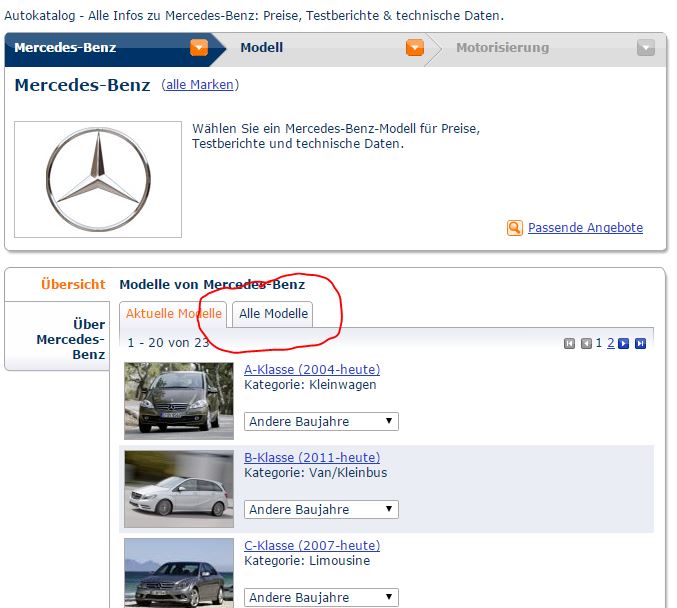Screen dimensions: 677x608
Task: Jump to first page pagination icon
Action: tap(569, 343)
